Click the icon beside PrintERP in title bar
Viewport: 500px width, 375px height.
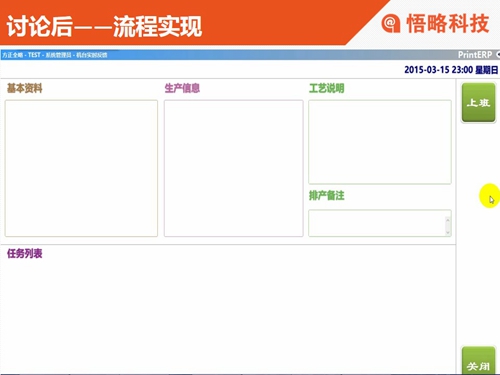(498, 54)
